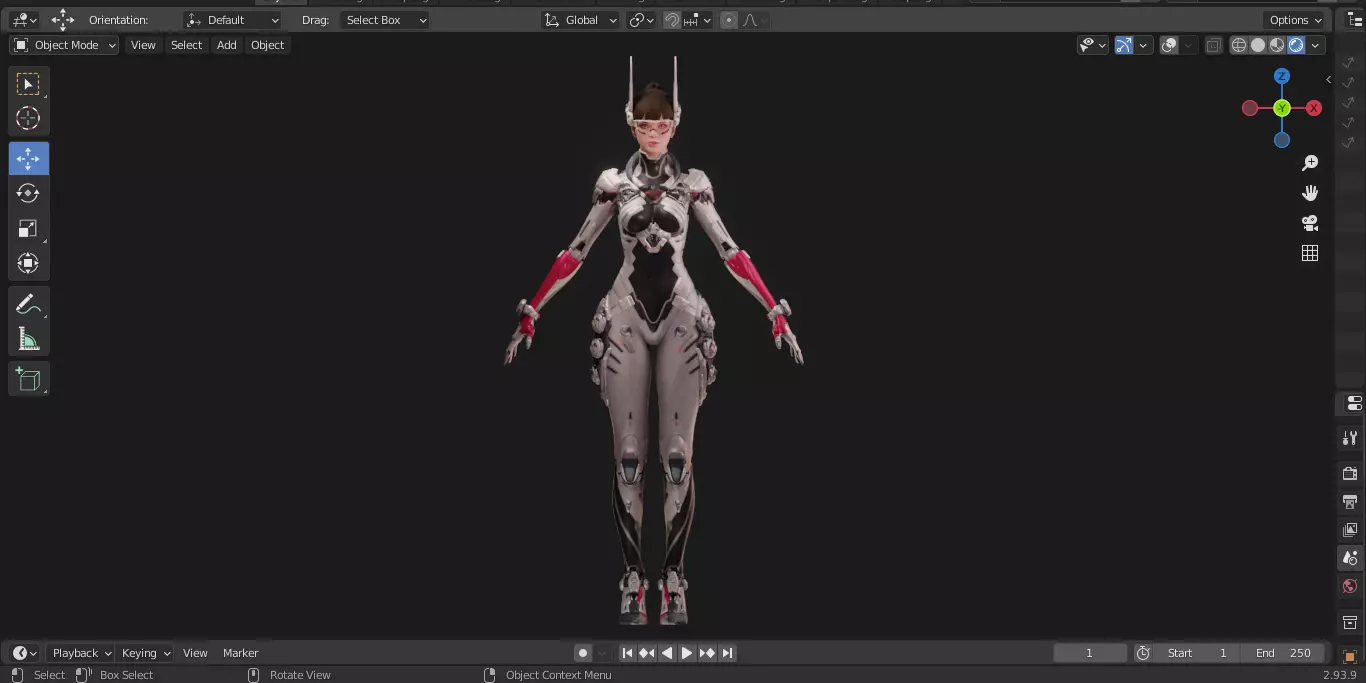Image resolution: width=1366 pixels, height=683 pixels.
Task: Jump to the start frame
Action: click(627, 653)
